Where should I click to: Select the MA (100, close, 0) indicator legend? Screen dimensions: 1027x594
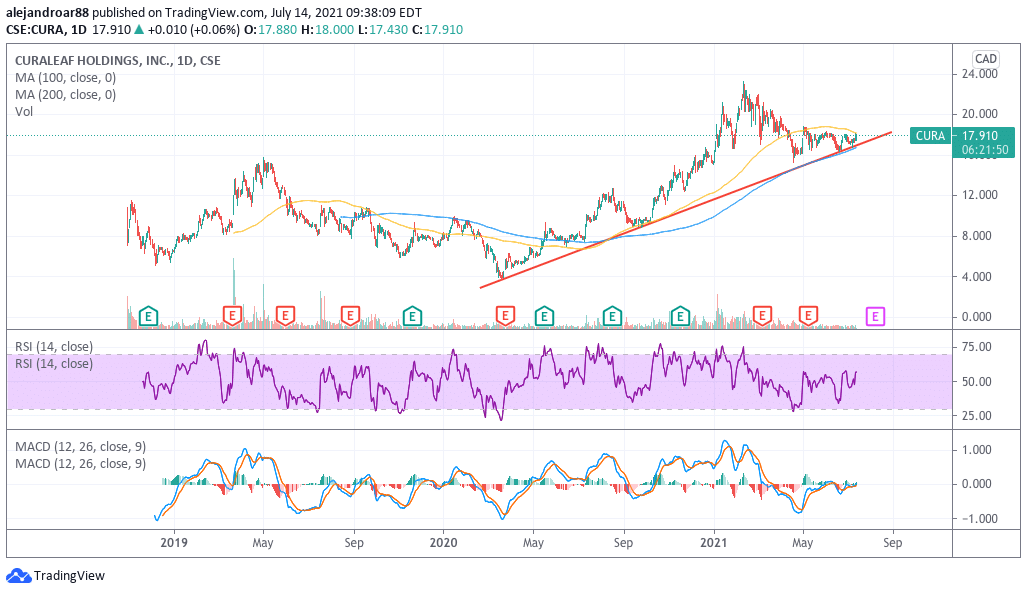click(65, 77)
